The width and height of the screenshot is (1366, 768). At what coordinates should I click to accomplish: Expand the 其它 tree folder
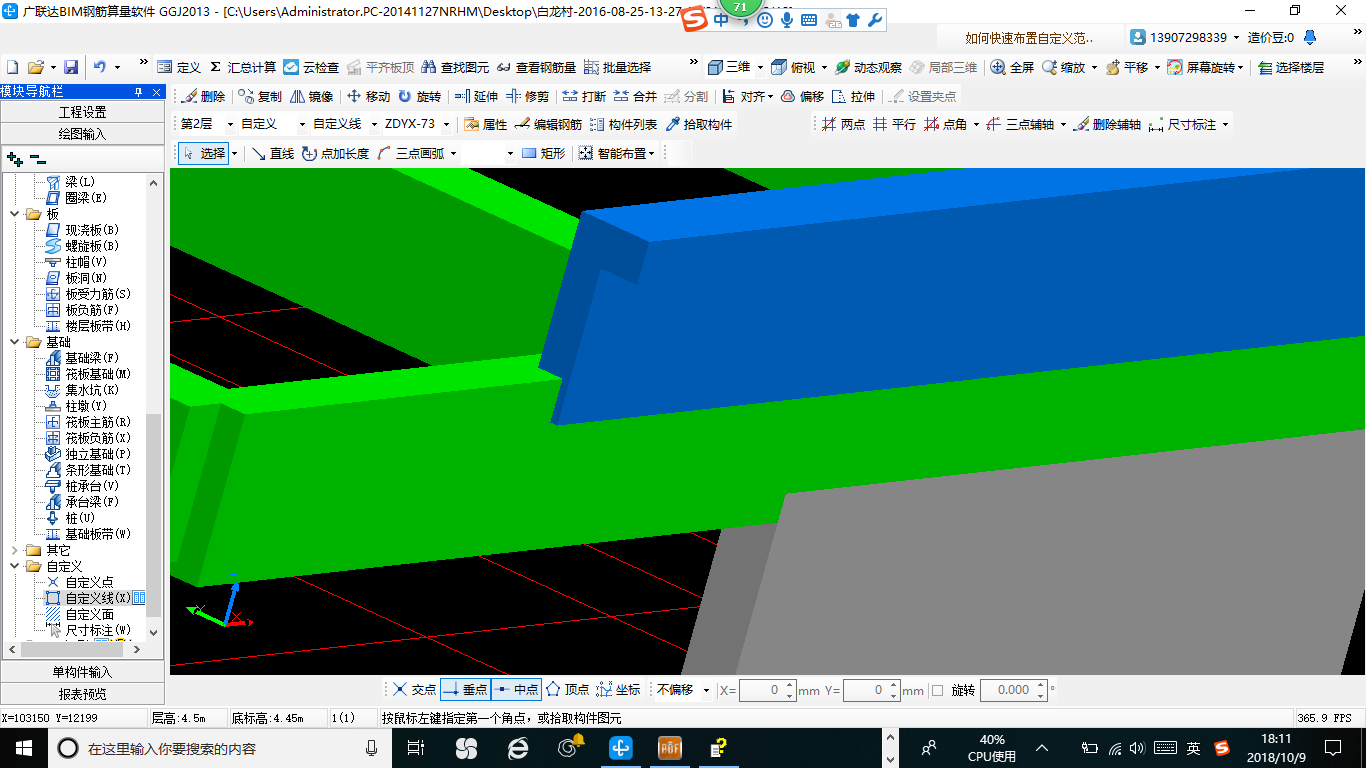pyautogui.click(x=15, y=550)
